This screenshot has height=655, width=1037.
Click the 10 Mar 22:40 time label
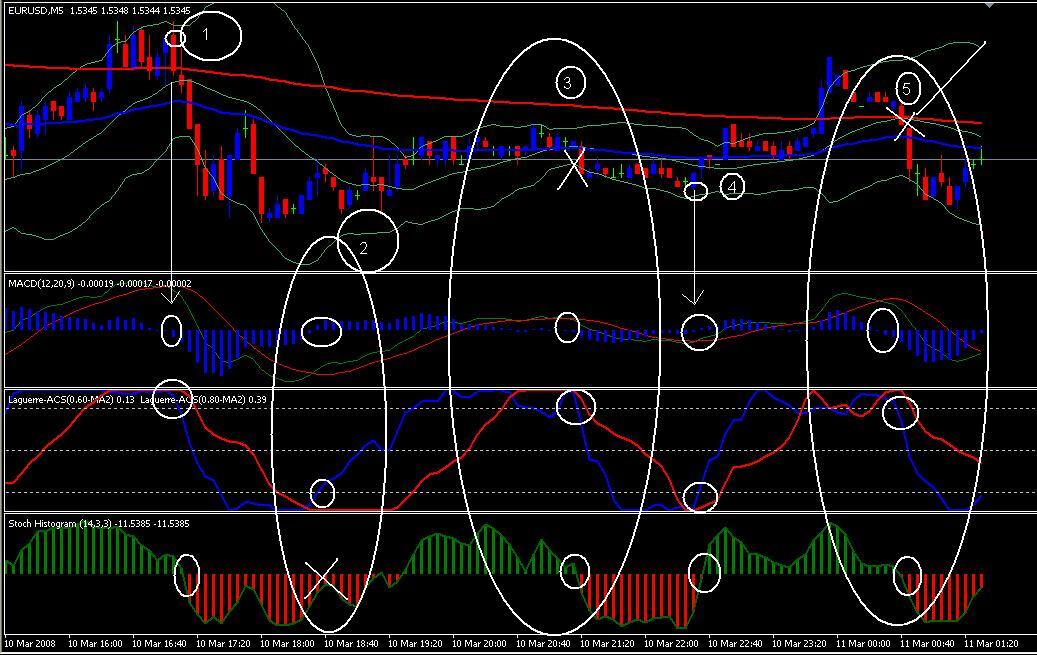tap(735, 643)
